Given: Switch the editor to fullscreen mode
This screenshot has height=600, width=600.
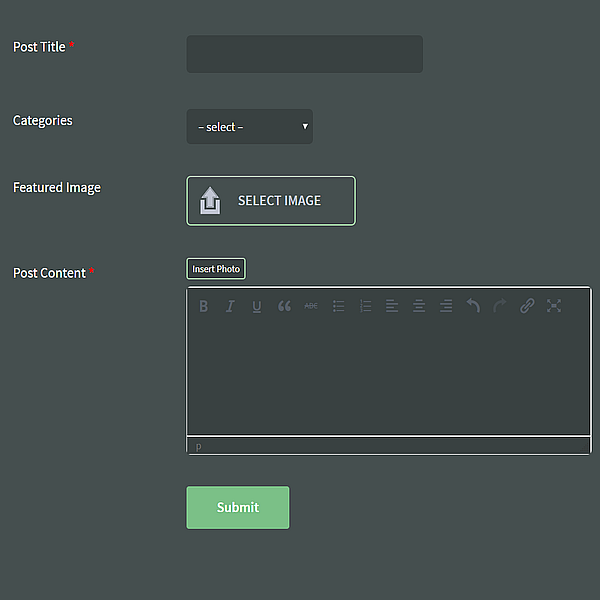Looking at the screenshot, I should (554, 306).
